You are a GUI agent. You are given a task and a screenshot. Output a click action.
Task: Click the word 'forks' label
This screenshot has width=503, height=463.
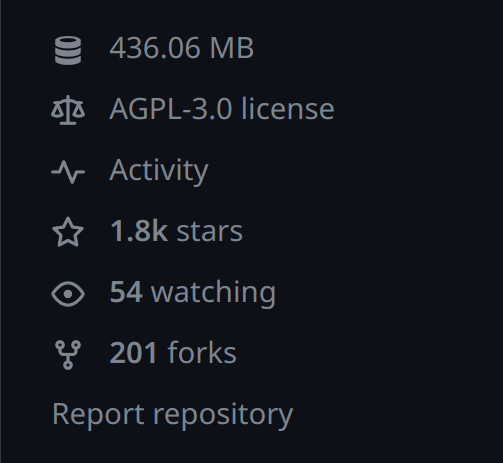[x=202, y=353]
